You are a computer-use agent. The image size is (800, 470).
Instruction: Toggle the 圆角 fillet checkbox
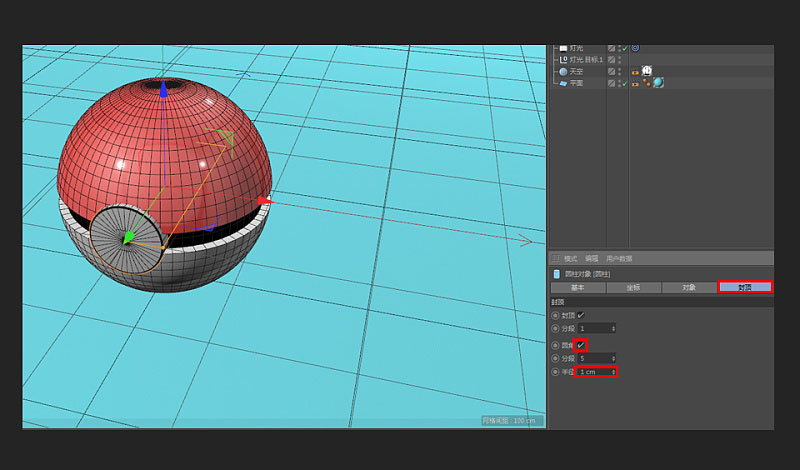(x=581, y=345)
